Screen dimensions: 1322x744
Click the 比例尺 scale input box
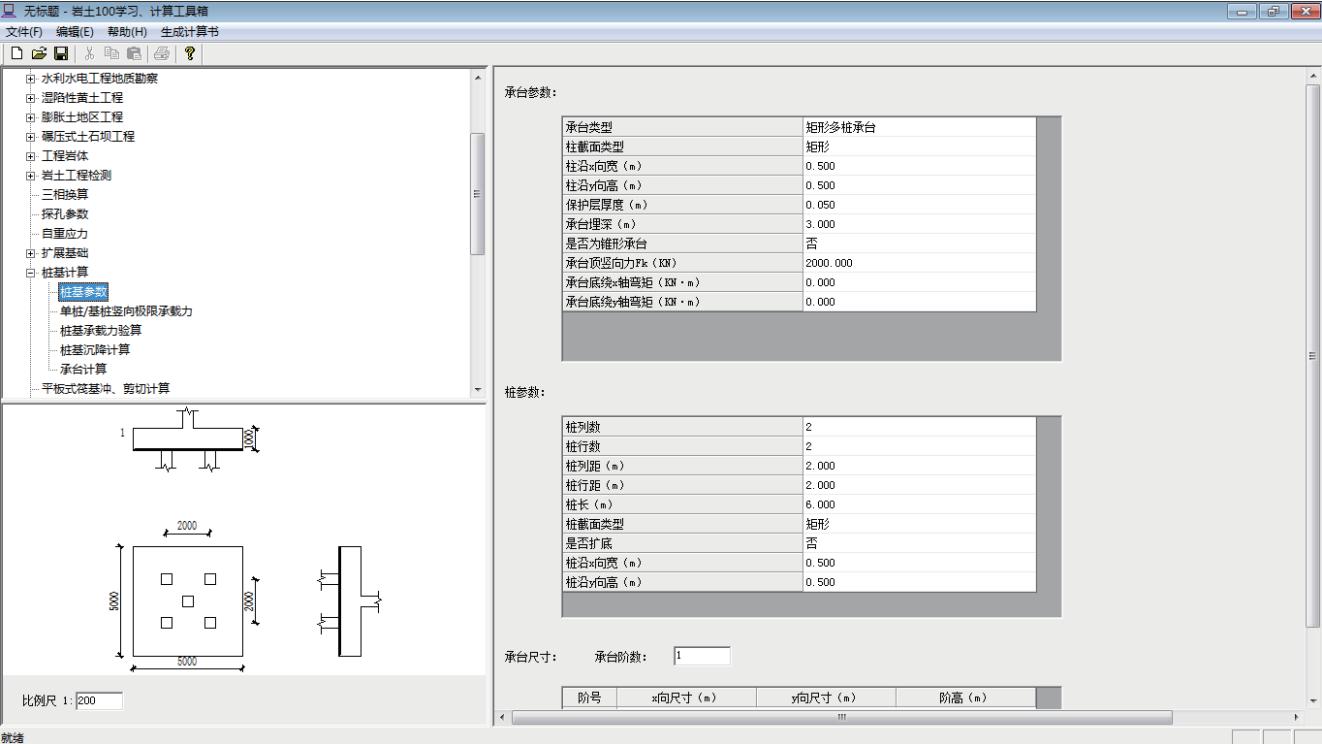click(x=99, y=701)
